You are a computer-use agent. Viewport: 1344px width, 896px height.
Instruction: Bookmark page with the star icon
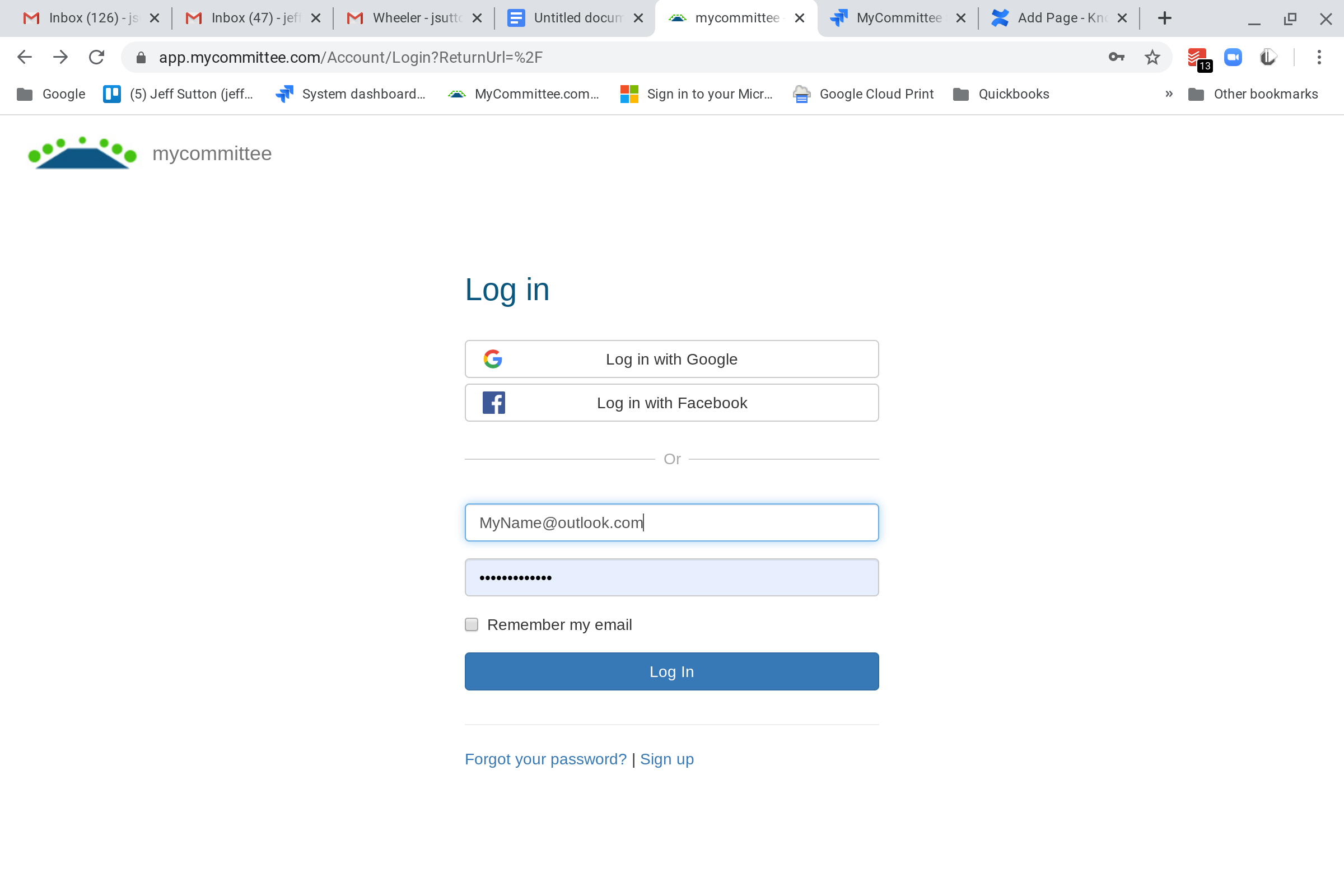coord(1152,57)
